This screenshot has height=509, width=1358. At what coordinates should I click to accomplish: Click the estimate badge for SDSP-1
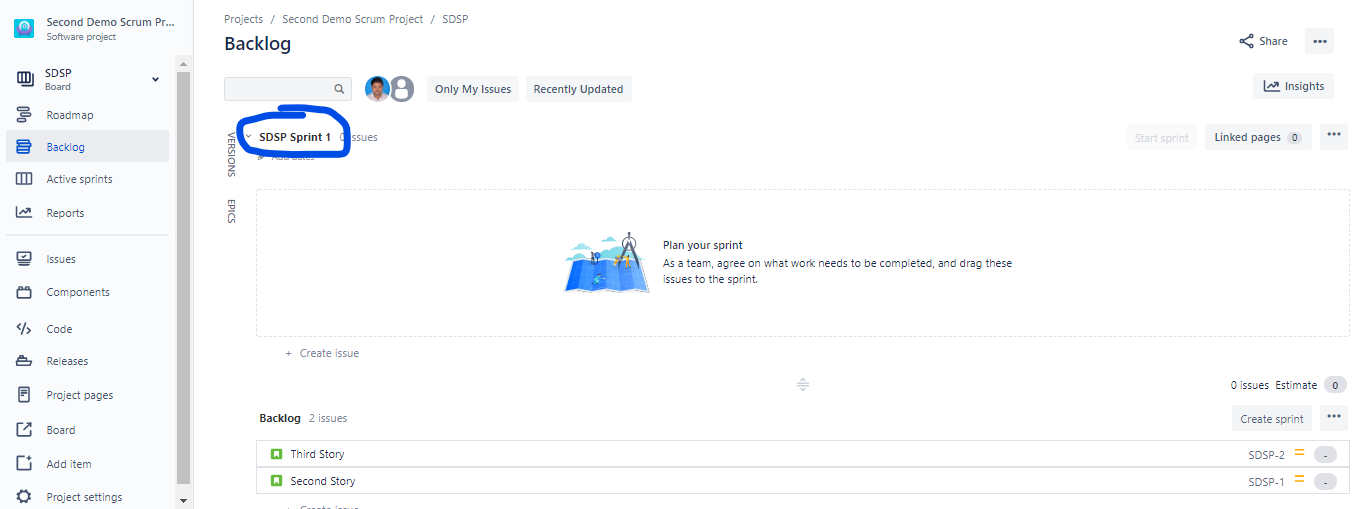1325,482
